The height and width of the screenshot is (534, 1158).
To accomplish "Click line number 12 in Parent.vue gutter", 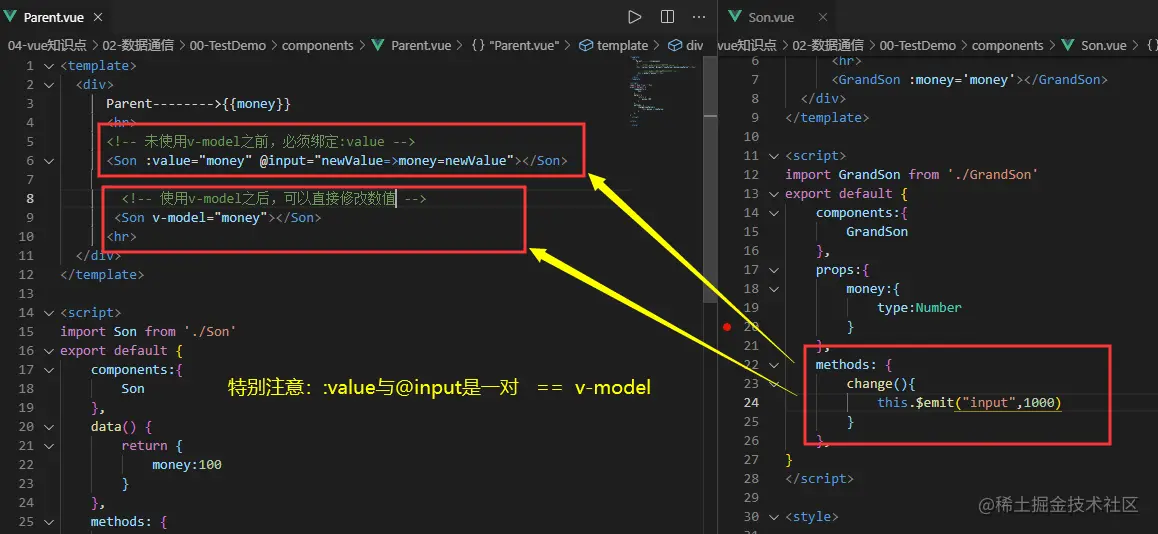I will coord(27,275).
